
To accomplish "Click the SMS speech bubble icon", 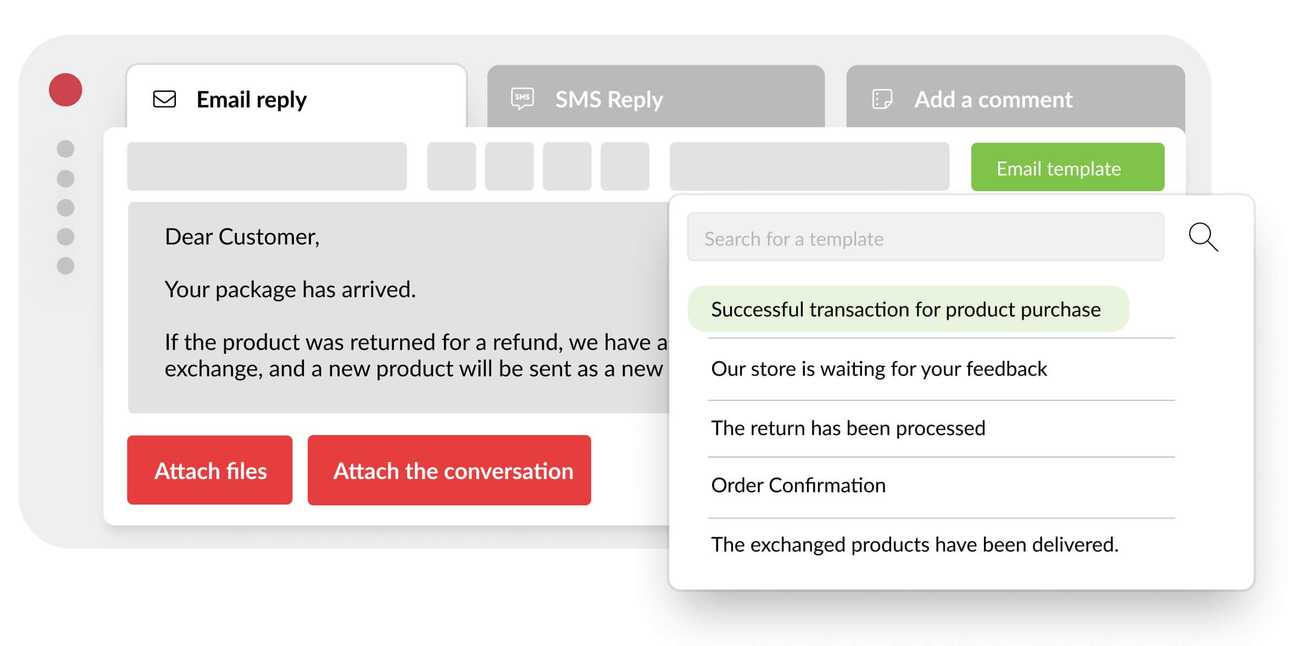I will pos(522,99).
